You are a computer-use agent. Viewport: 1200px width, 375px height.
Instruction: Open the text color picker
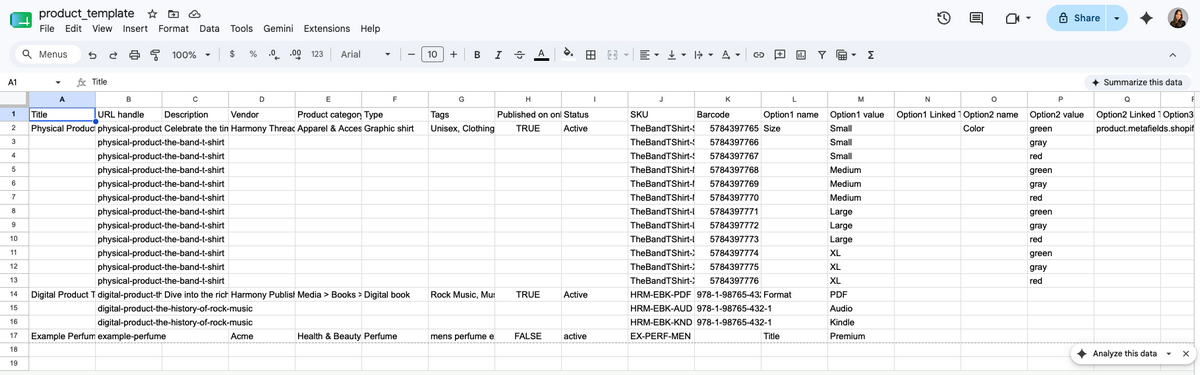[x=541, y=55]
